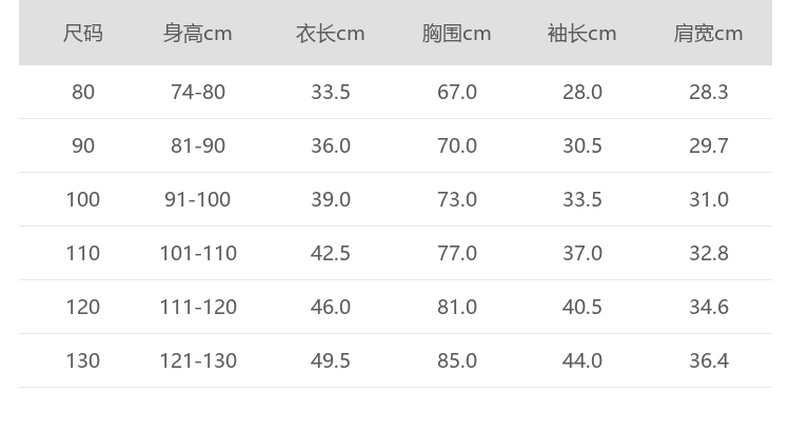Select the 身高cm column header
Image resolution: width=790 pixels, height=431 pixels.
tap(198, 34)
